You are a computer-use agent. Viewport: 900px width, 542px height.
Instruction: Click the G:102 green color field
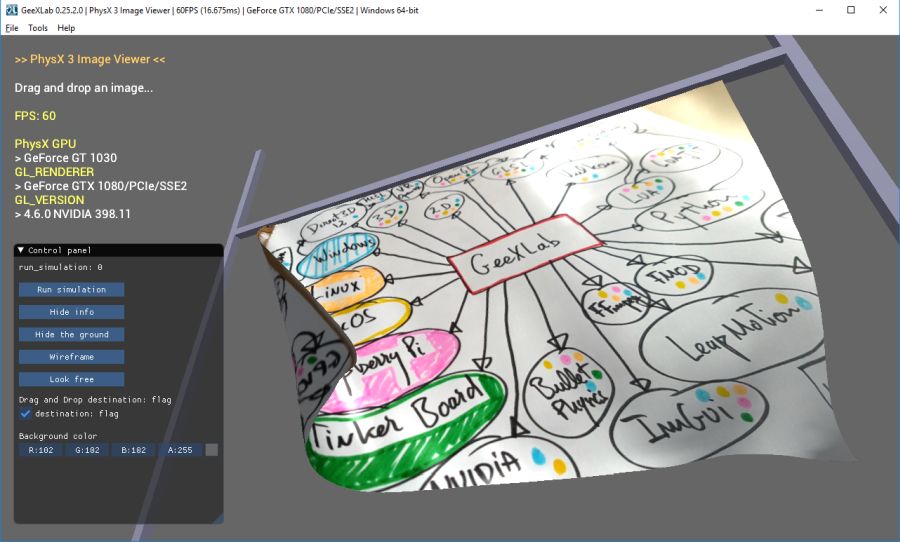pyautogui.click(x=87, y=450)
